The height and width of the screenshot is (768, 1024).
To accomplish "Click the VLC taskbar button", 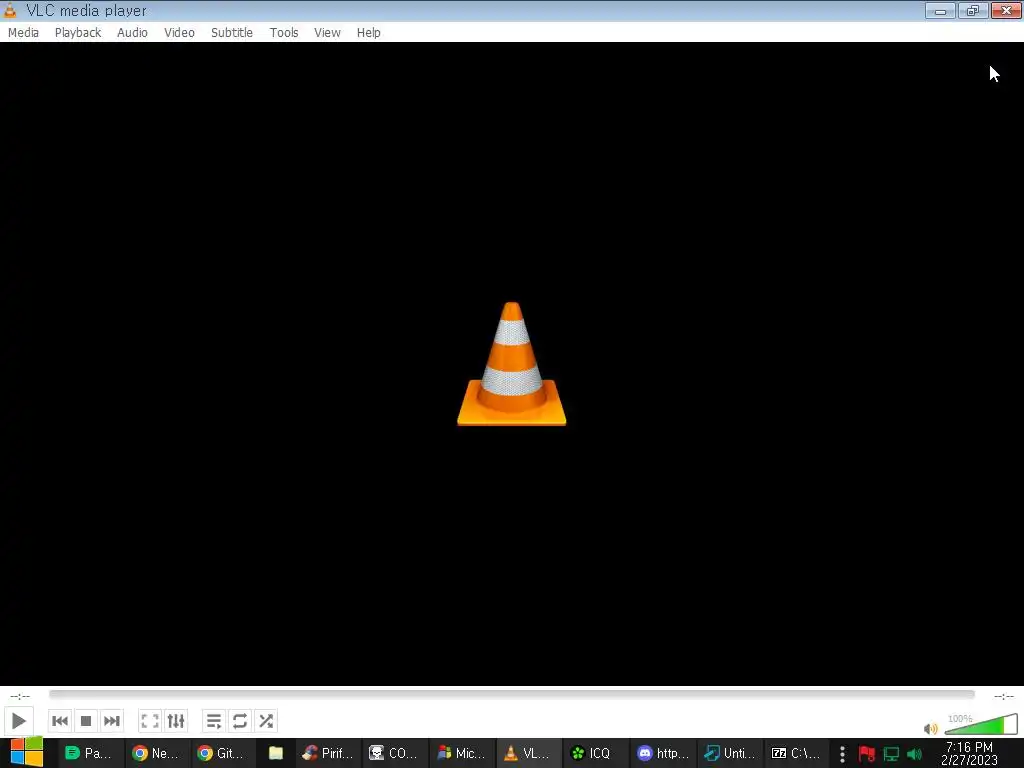I will pyautogui.click(x=528, y=754).
